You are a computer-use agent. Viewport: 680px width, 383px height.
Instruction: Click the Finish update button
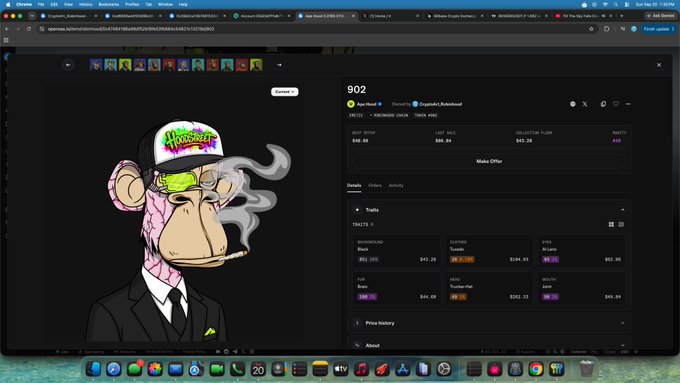(659, 29)
